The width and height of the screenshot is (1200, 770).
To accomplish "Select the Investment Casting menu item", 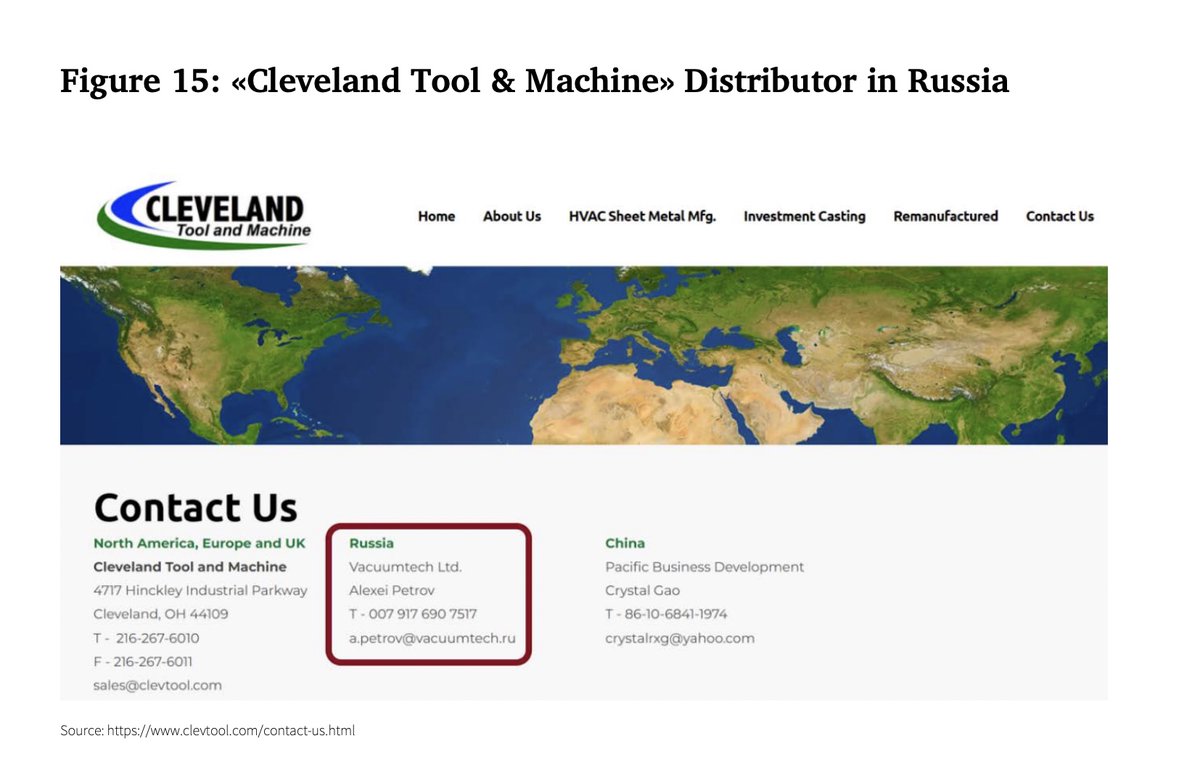I will coord(804,216).
